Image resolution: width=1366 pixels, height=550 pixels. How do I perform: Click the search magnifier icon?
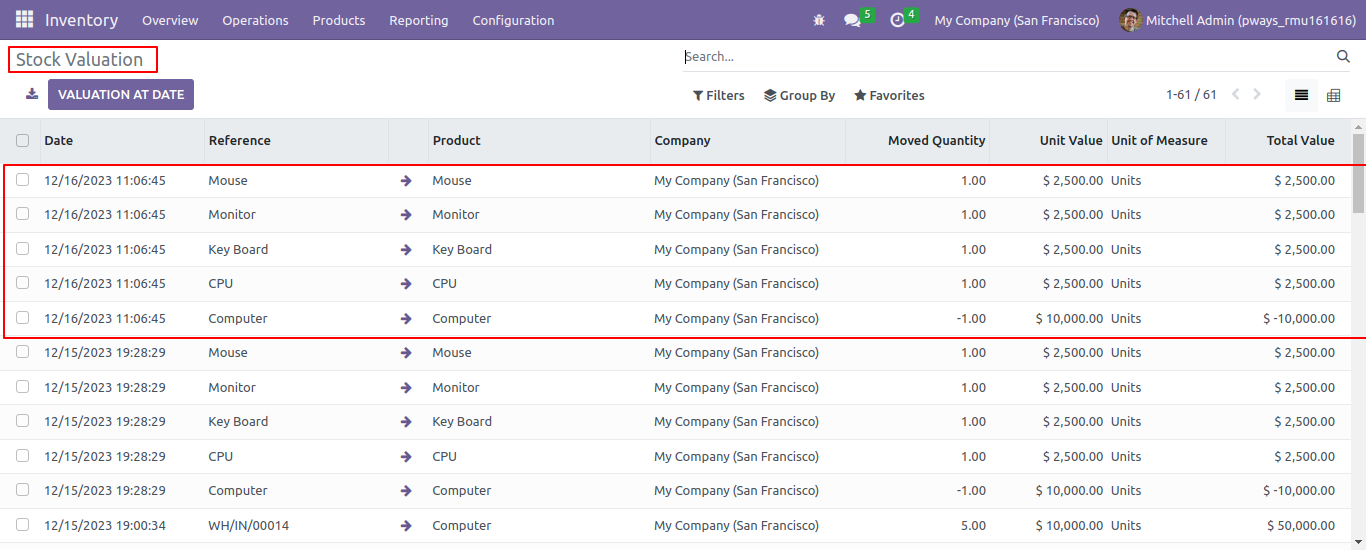point(1343,57)
